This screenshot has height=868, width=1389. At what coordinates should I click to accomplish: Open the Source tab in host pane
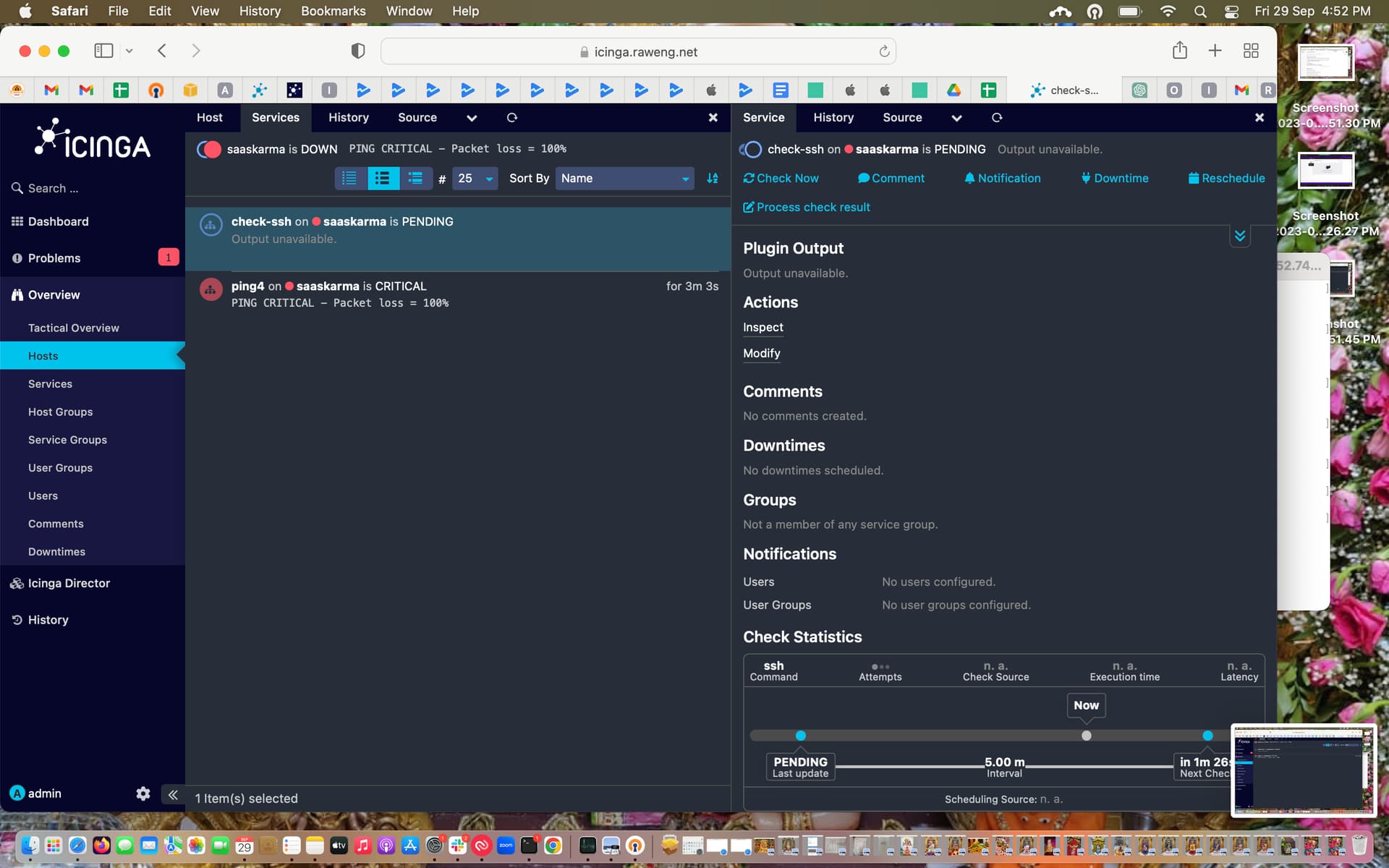[x=417, y=117]
